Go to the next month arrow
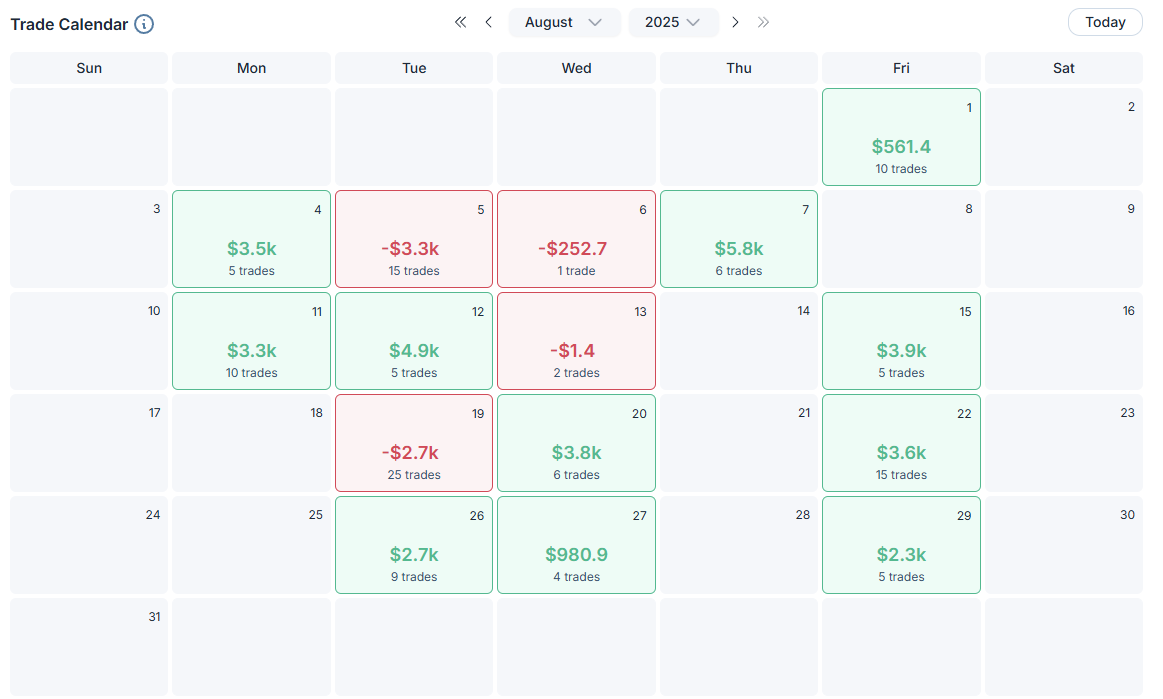The image size is (1163, 699). [735, 22]
